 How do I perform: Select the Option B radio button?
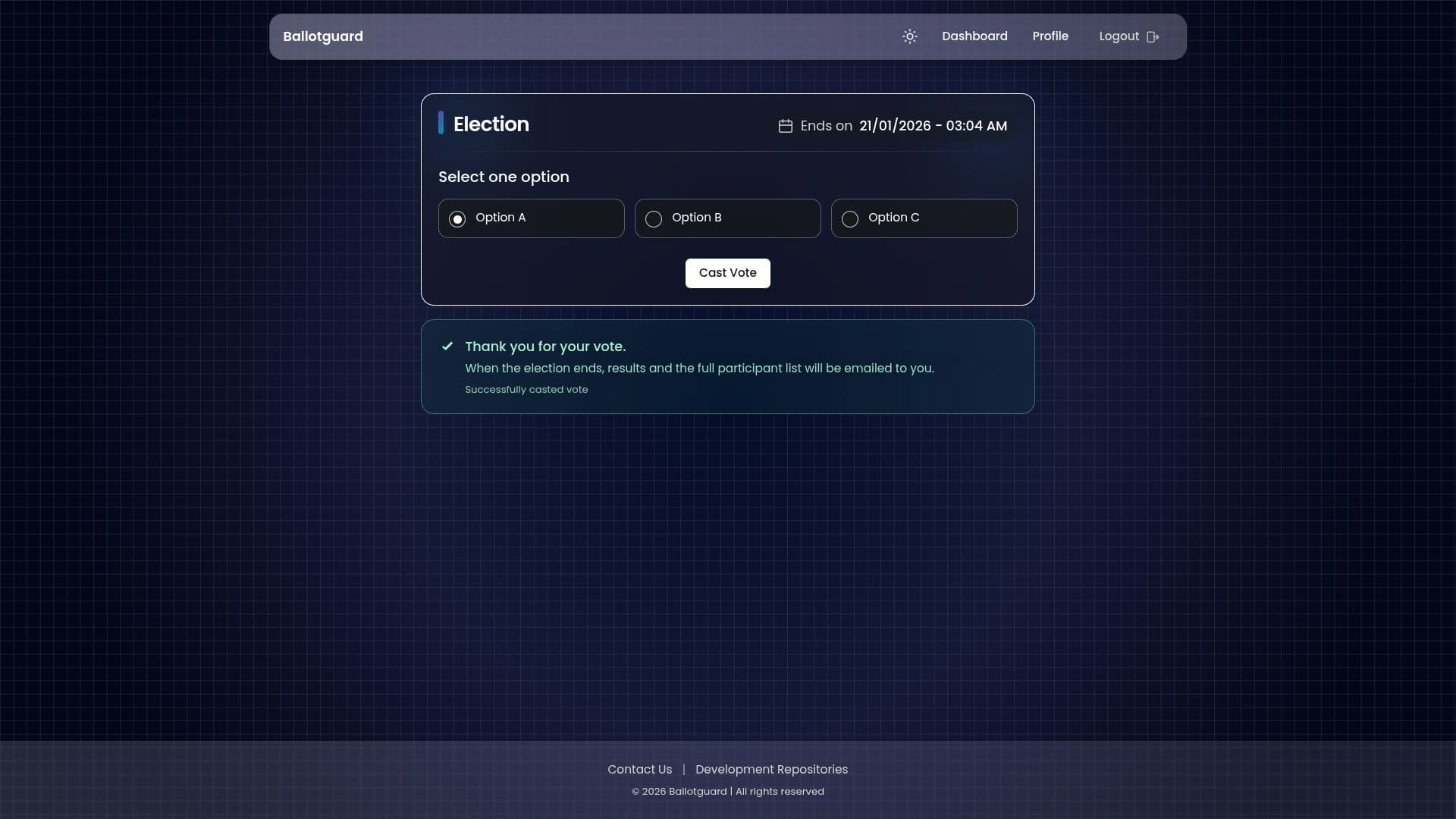click(x=653, y=218)
